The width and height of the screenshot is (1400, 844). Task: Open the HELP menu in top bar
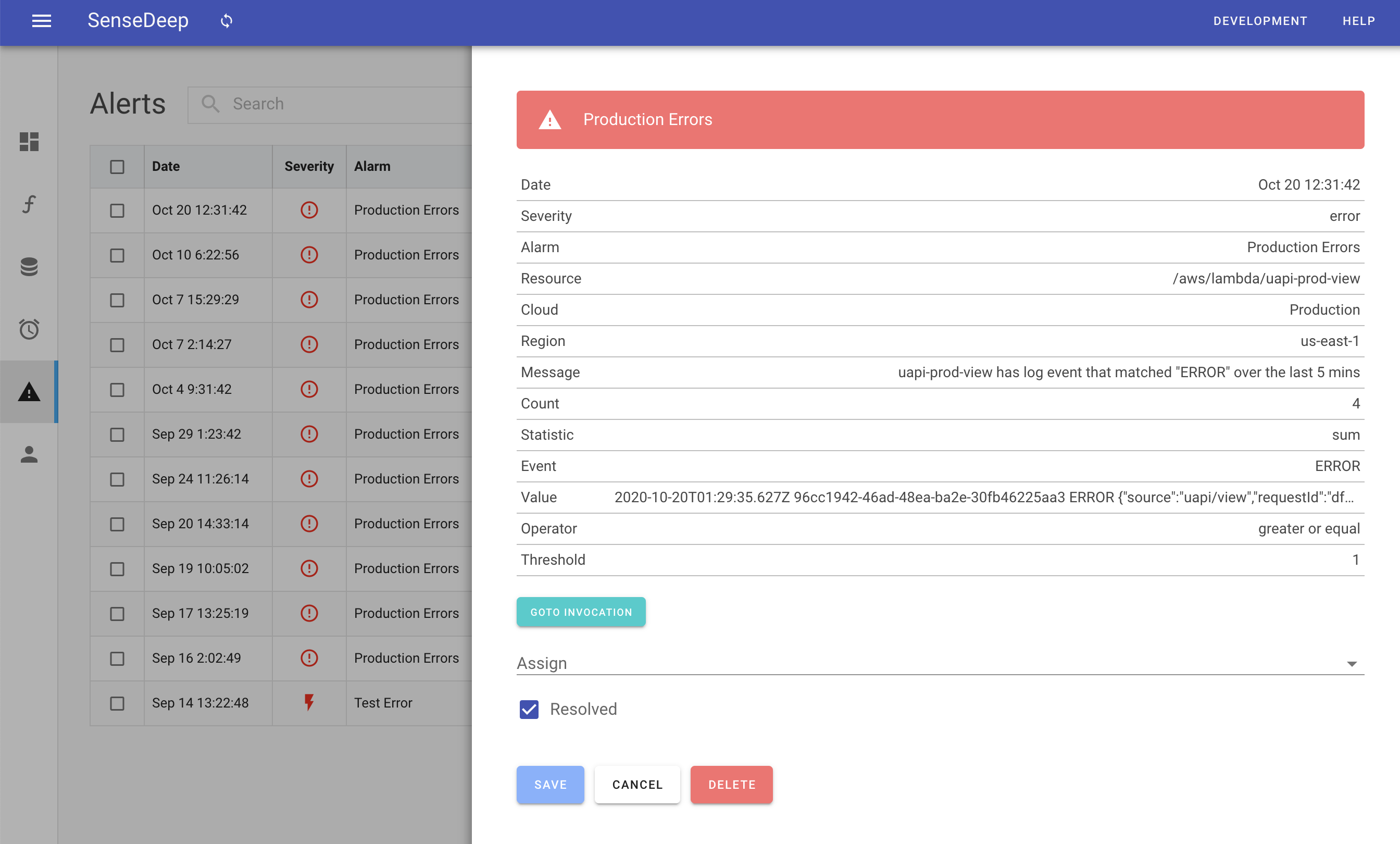[x=1358, y=21]
